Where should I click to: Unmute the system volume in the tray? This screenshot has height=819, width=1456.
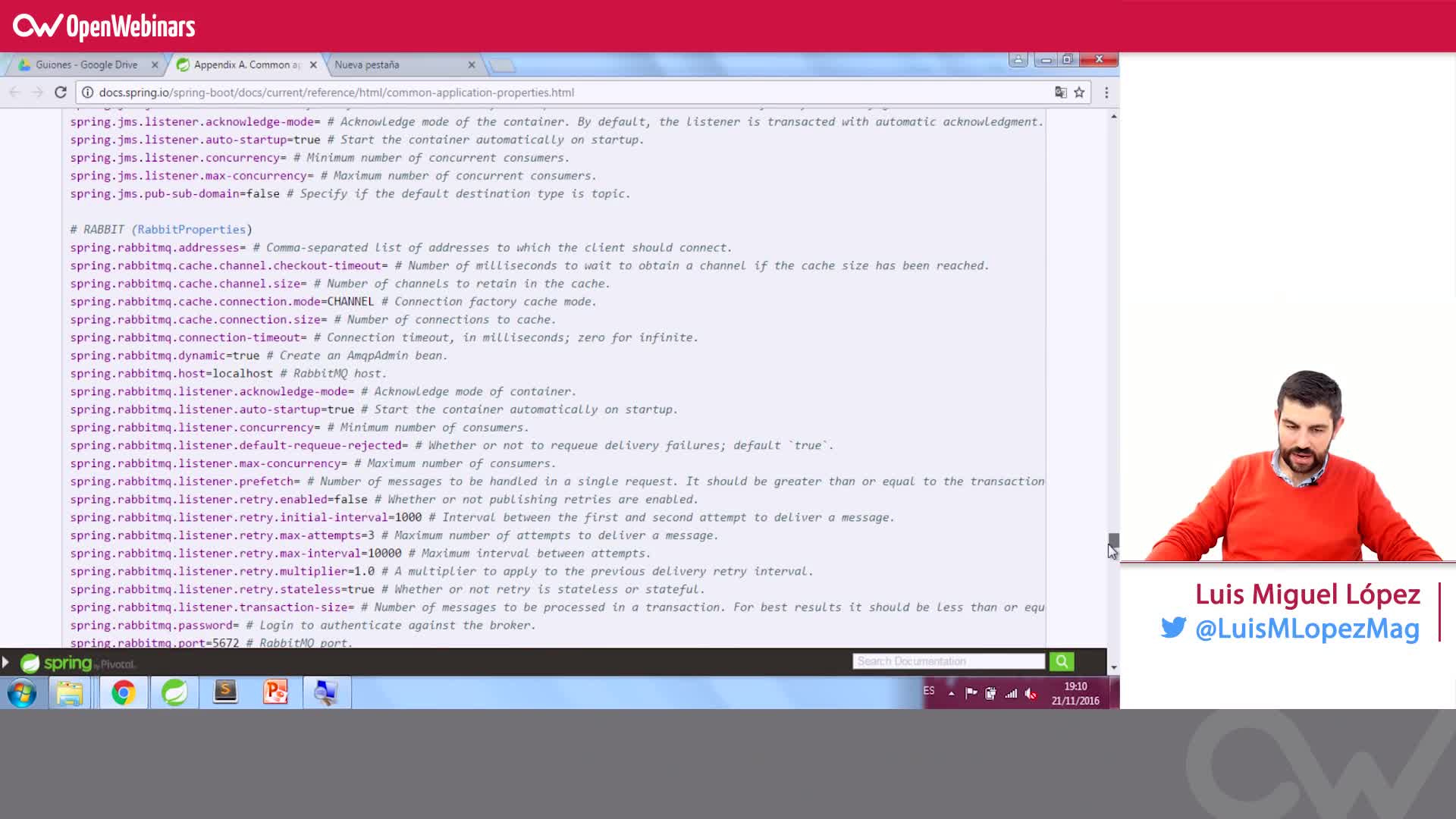coord(1031,692)
